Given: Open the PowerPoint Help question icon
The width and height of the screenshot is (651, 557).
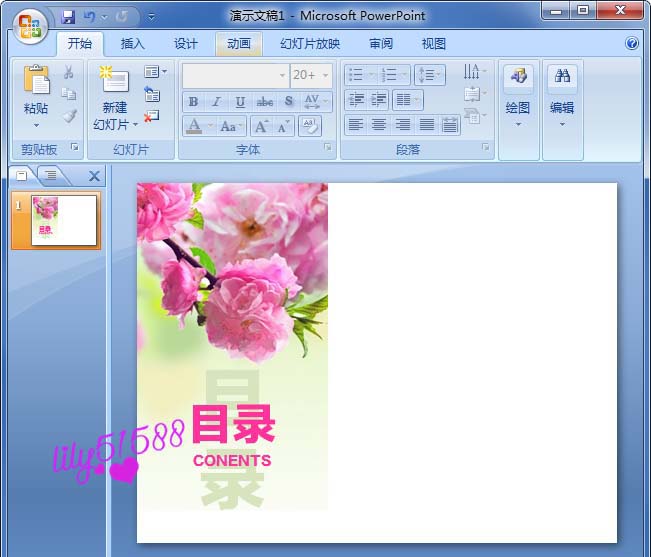Looking at the screenshot, I should (632, 43).
